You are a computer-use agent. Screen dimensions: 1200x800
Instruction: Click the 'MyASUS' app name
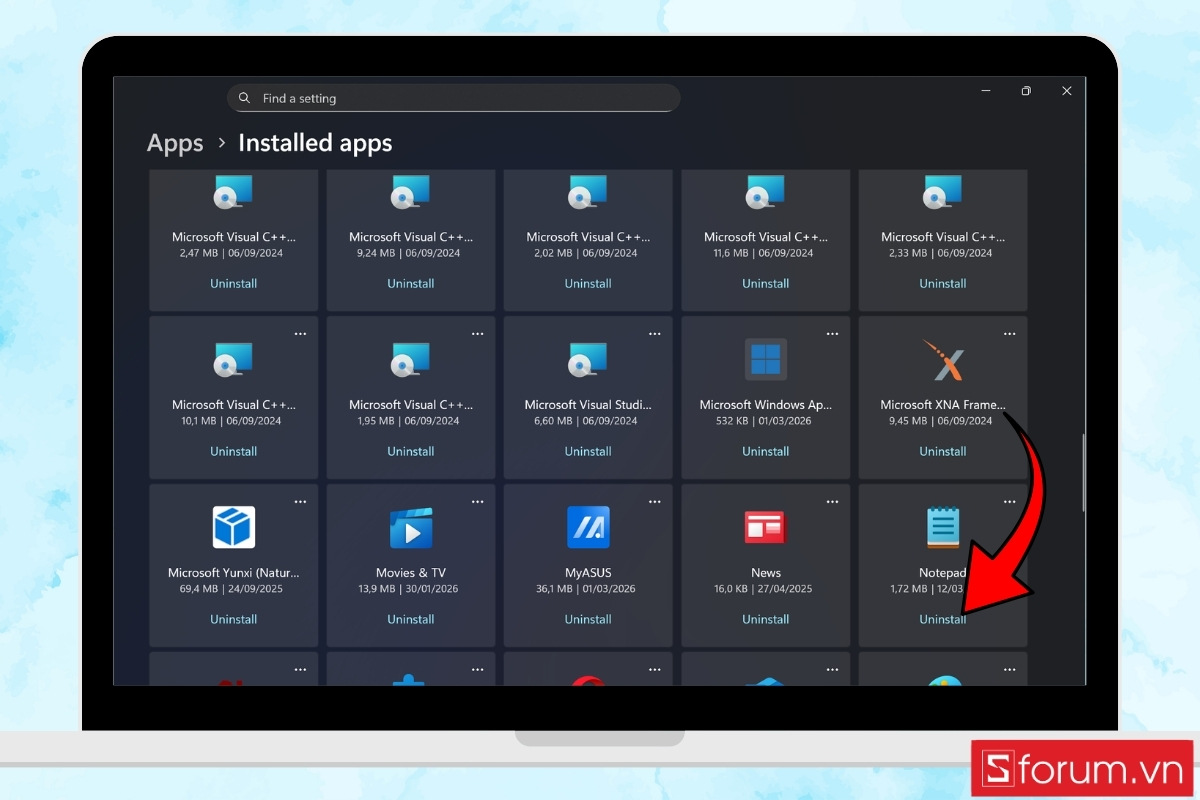(x=588, y=573)
